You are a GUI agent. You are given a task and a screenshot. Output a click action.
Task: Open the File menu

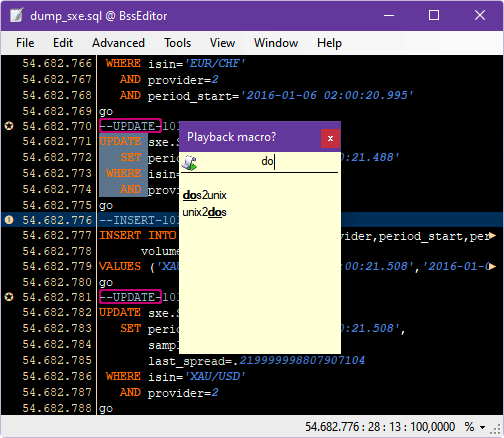coord(25,43)
